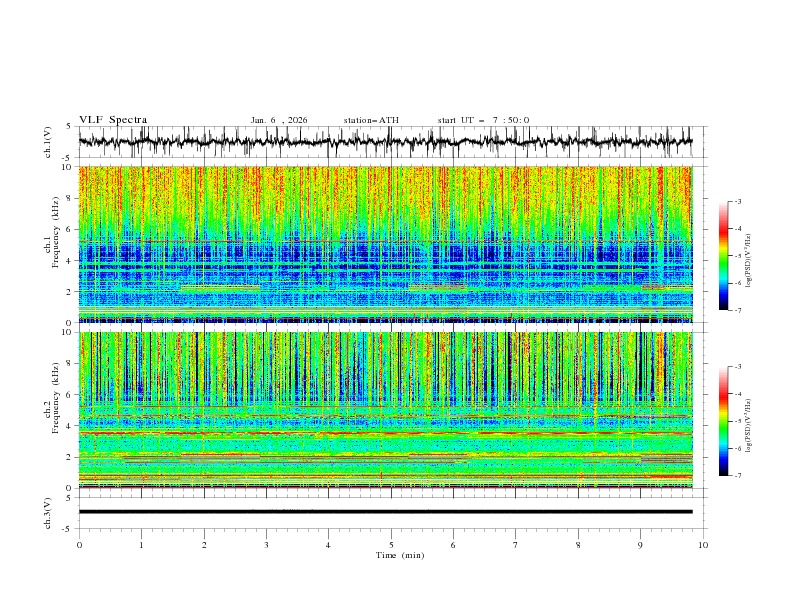
Task: Click tick label '10' on Time axis
Action: pyautogui.click(x=703, y=545)
